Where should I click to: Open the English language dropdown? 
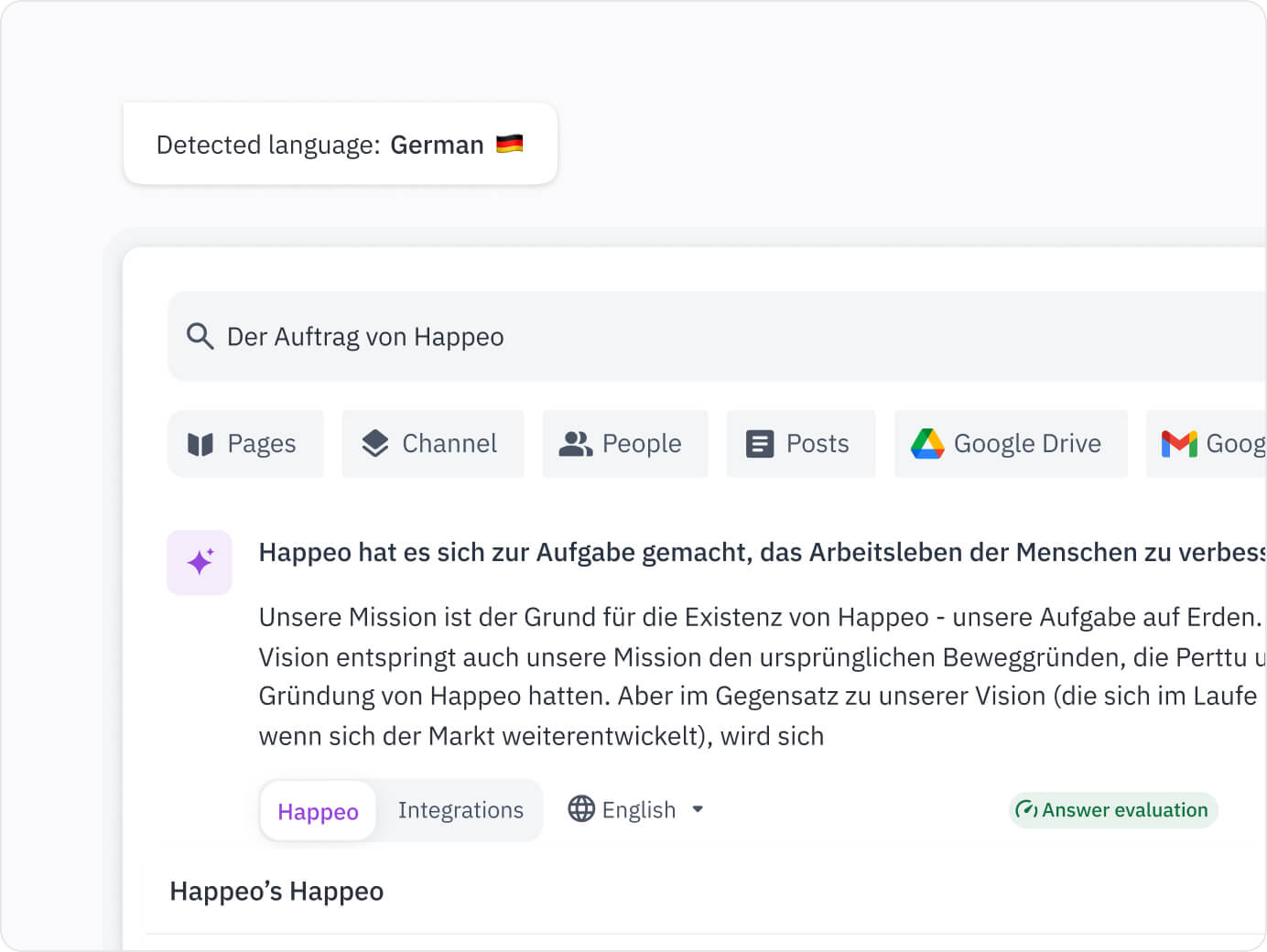636,809
